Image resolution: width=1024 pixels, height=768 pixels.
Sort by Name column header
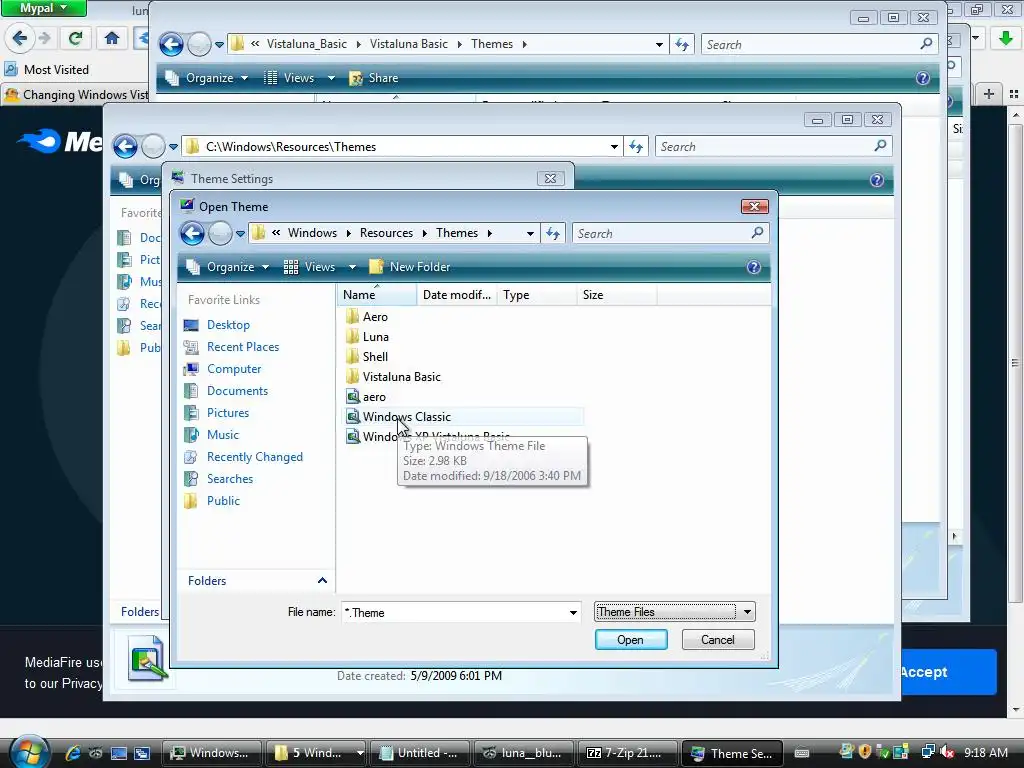(x=377, y=295)
